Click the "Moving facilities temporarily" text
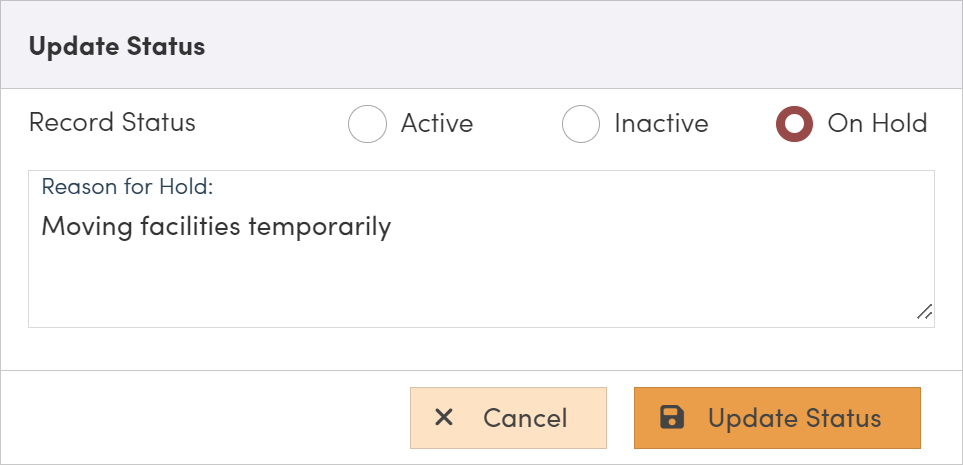This screenshot has width=963, height=465. click(x=216, y=226)
